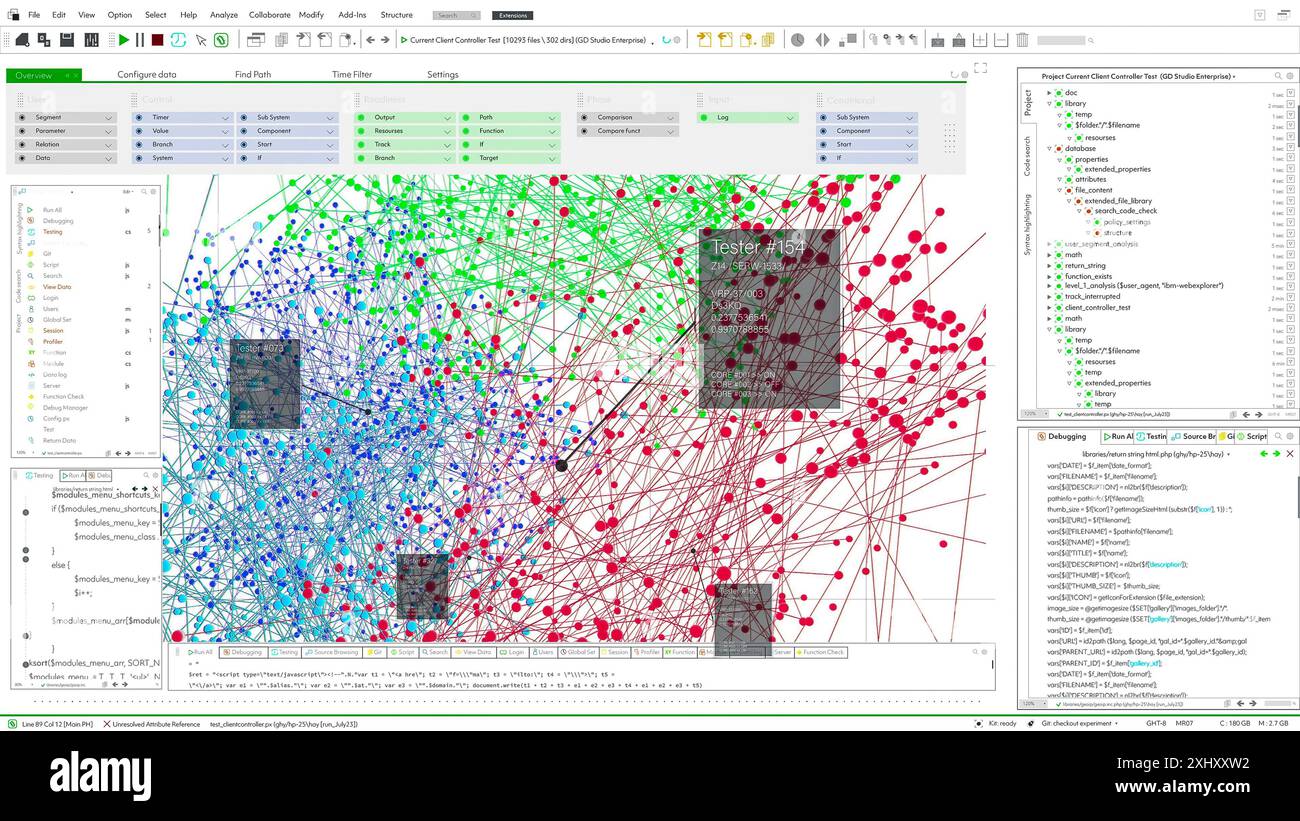Click the Extensions button
This screenshot has width=1300, height=821.
coord(513,15)
